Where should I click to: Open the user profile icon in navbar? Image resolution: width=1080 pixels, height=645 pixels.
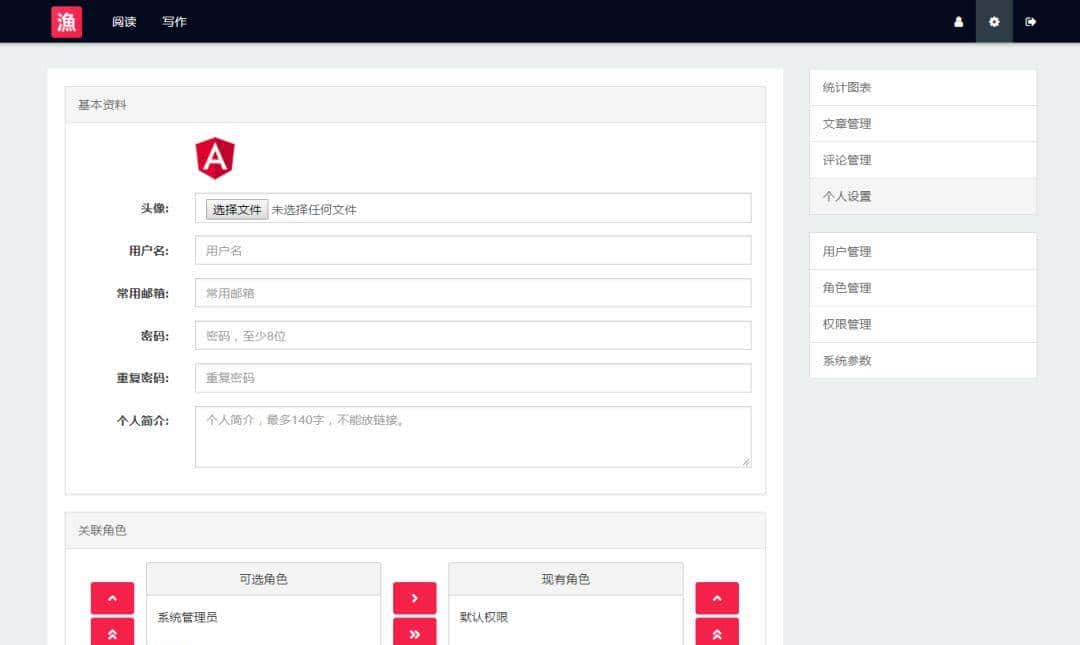pyautogui.click(x=958, y=21)
